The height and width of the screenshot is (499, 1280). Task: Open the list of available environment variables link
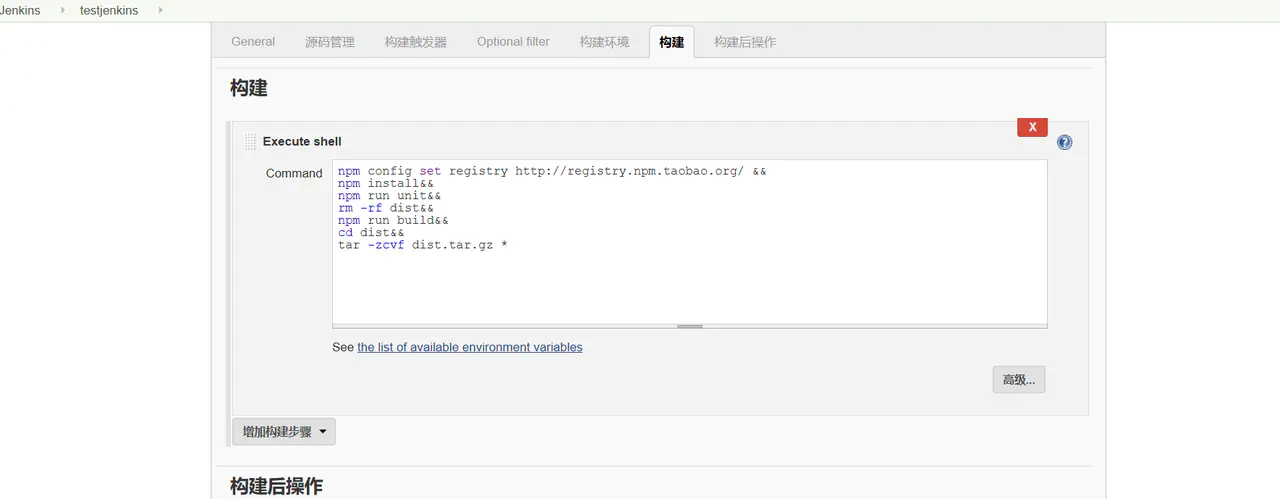point(470,347)
